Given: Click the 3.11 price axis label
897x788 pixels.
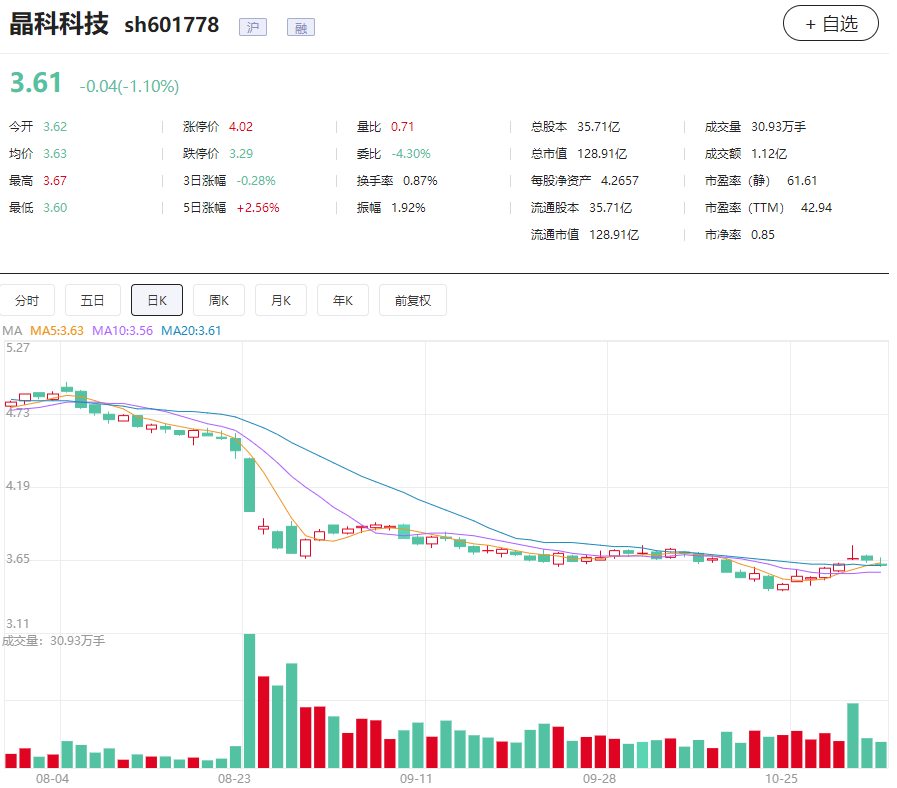Looking at the screenshot, I should (18, 623).
